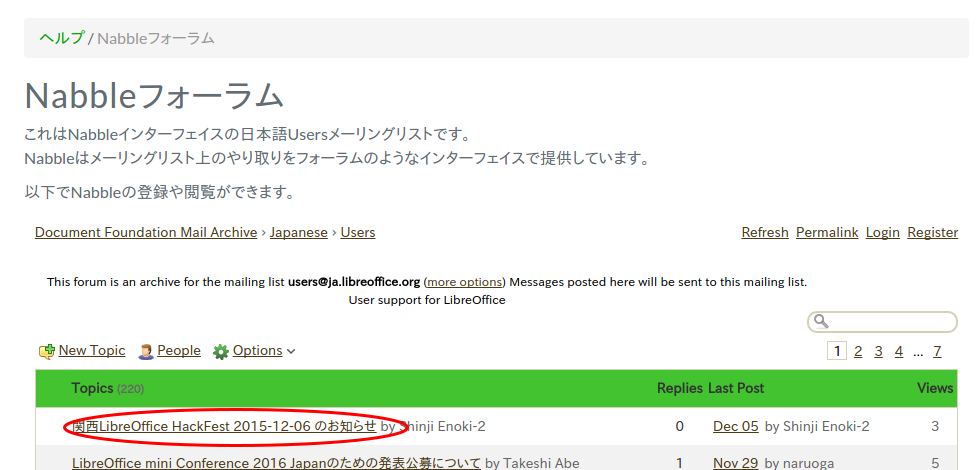Open Nov 29 last post link
The image size is (980, 470).
(736, 463)
